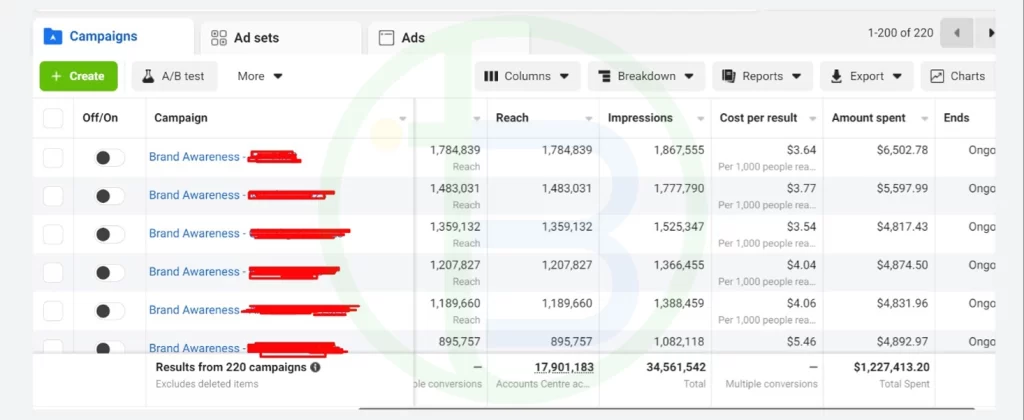Click the green Create button

[x=78, y=76]
